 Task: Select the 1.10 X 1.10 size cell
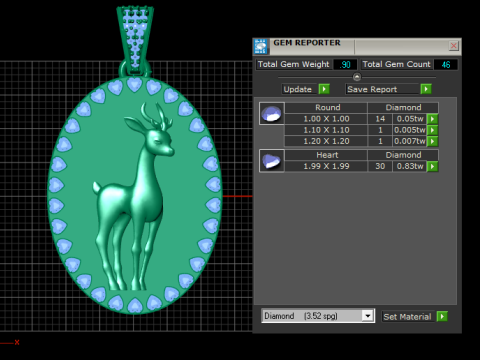coord(326,130)
